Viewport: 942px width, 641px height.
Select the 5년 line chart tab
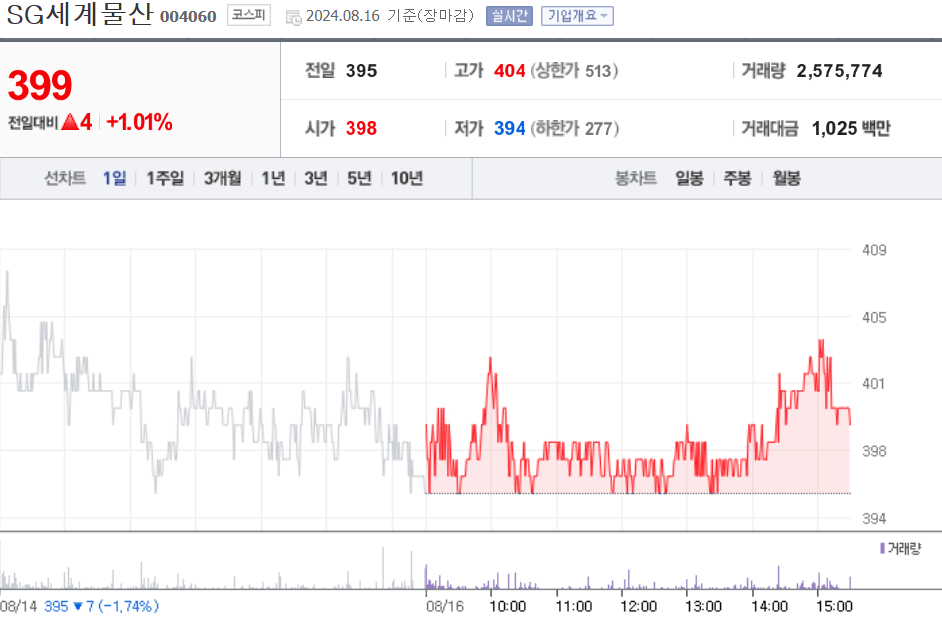[x=359, y=178]
